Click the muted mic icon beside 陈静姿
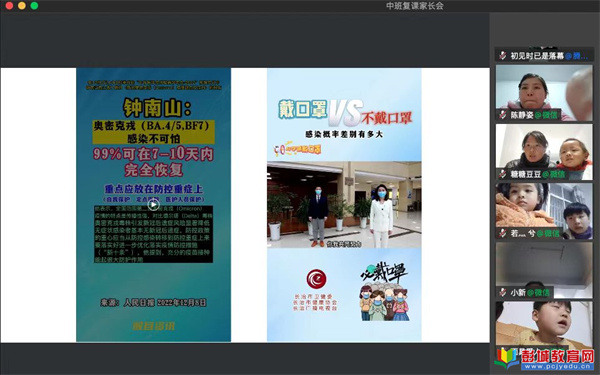 point(503,115)
